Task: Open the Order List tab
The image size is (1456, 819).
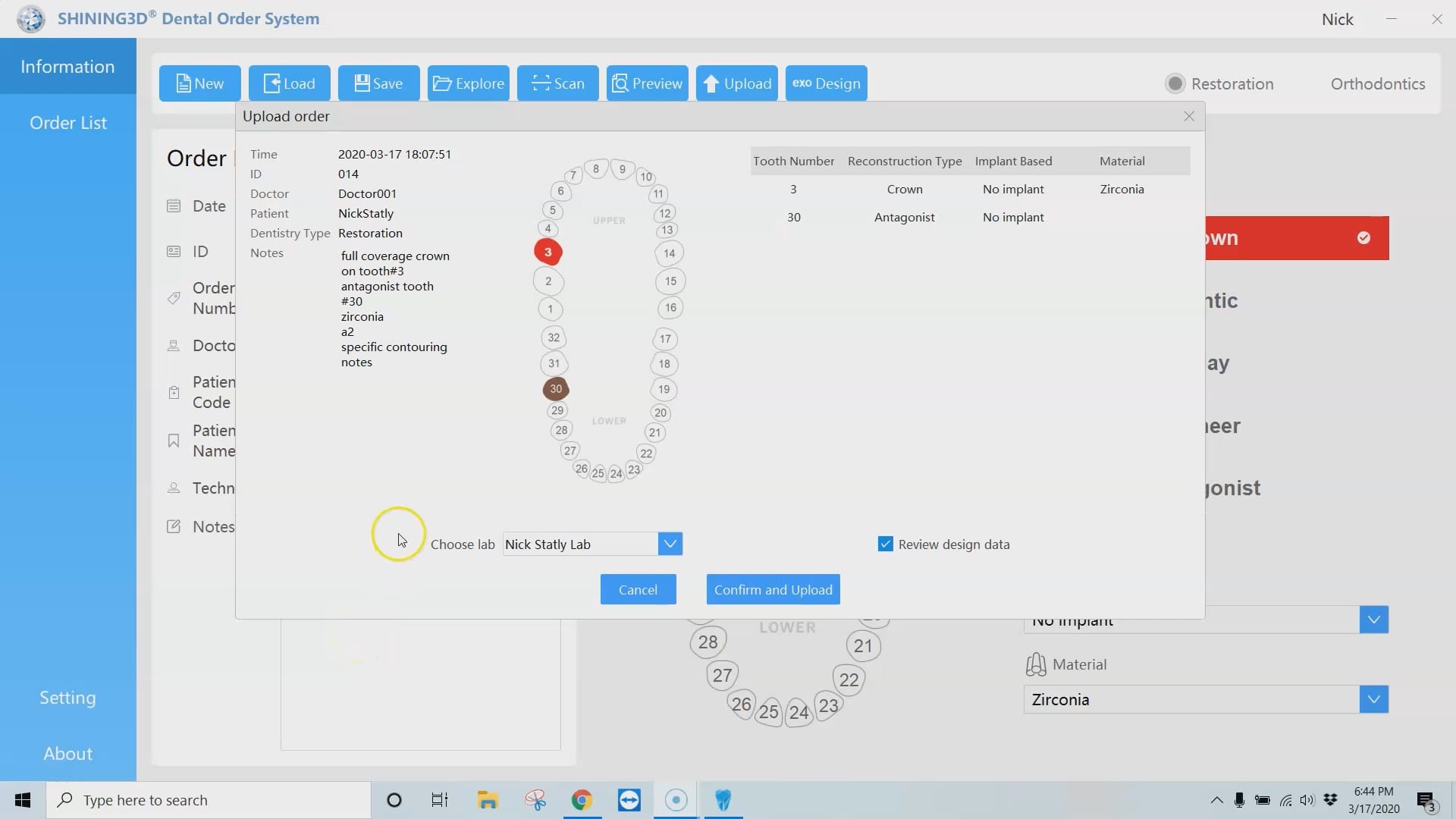Action: tap(68, 123)
